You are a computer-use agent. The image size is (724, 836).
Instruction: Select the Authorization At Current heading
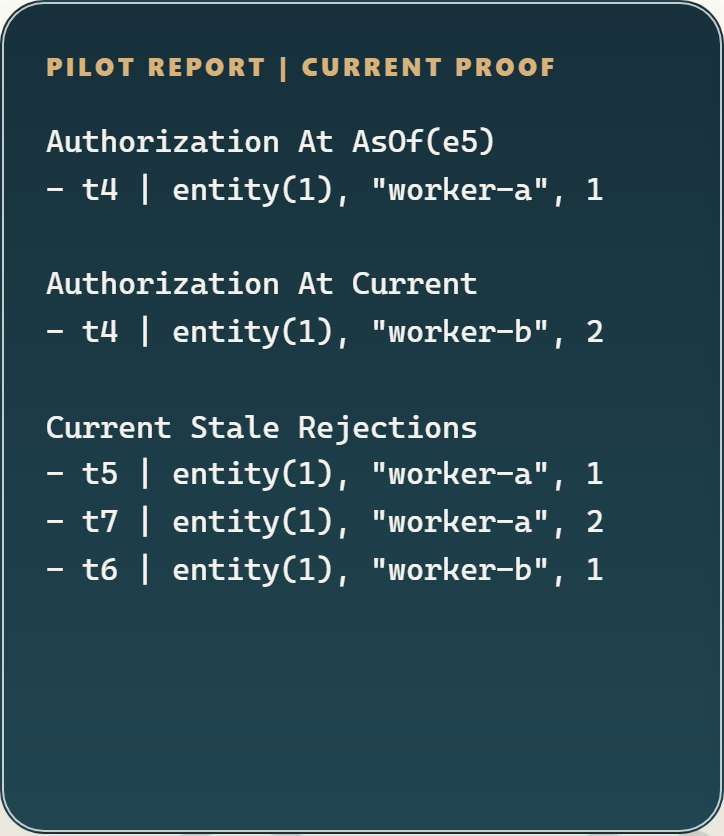[261, 284]
